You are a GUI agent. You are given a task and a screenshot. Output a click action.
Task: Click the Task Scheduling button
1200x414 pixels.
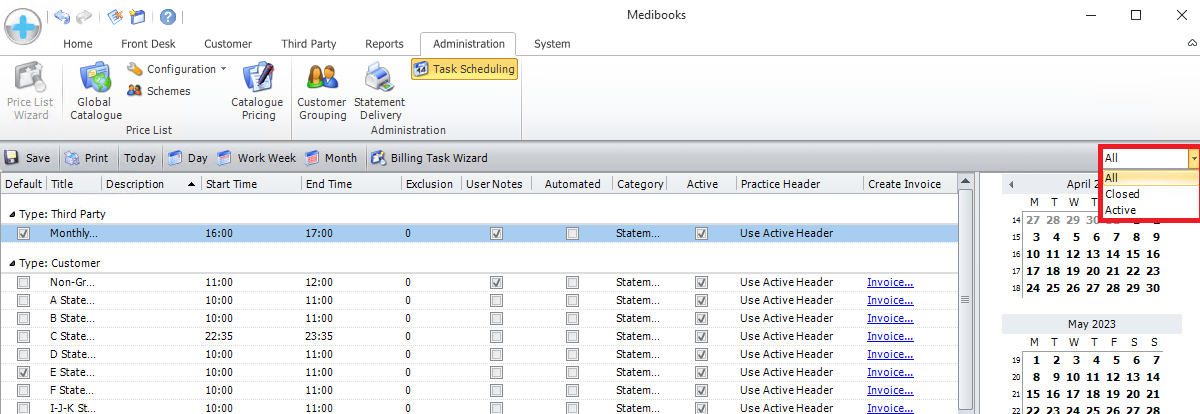pyautogui.click(x=464, y=69)
